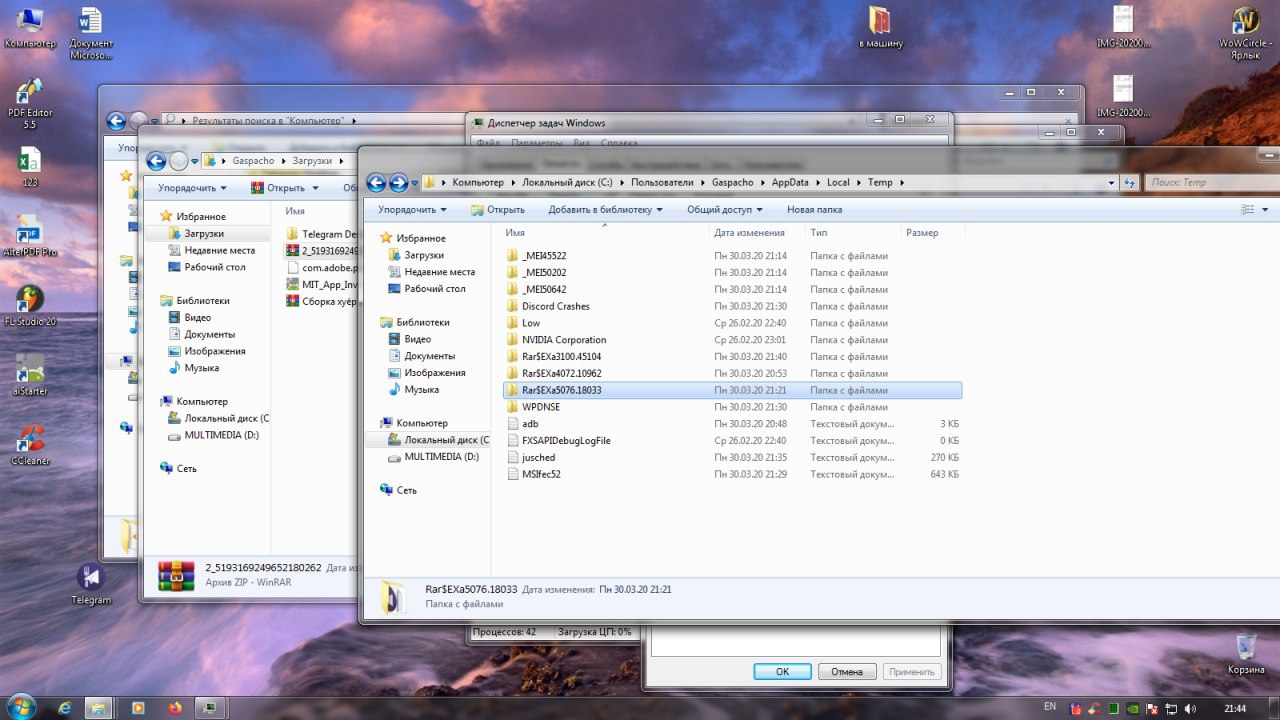Viewport: 1280px width, 720px height.
Task: Select Музыка library in Temp window sidebar
Action: [x=421, y=389]
